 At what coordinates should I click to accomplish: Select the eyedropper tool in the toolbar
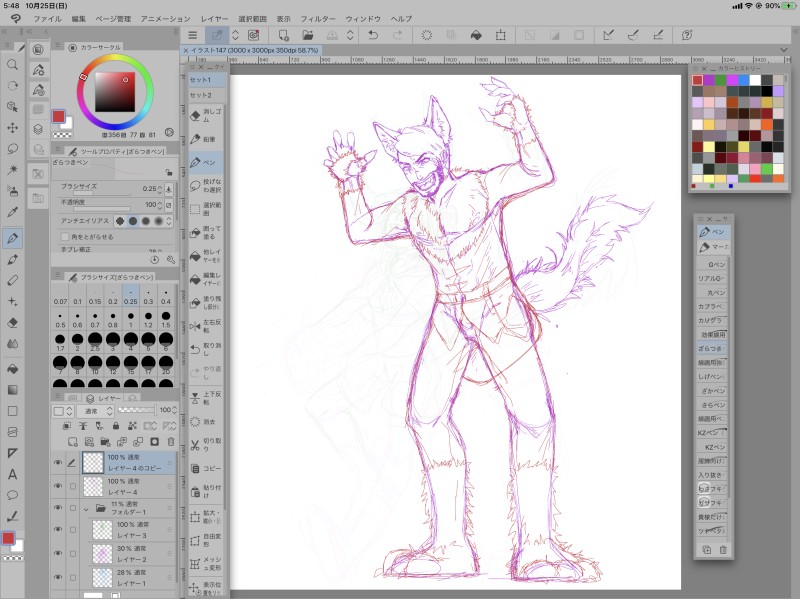(13, 212)
